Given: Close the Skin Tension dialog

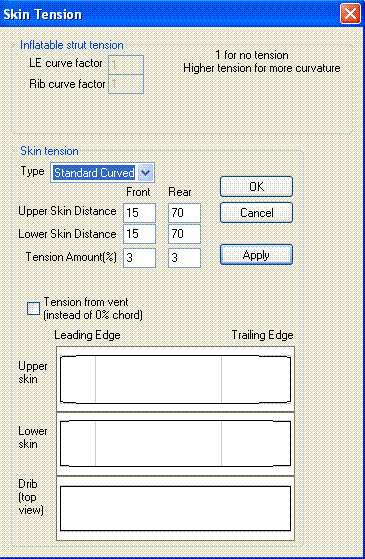Looking at the screenshot, I should coord(350,14).
